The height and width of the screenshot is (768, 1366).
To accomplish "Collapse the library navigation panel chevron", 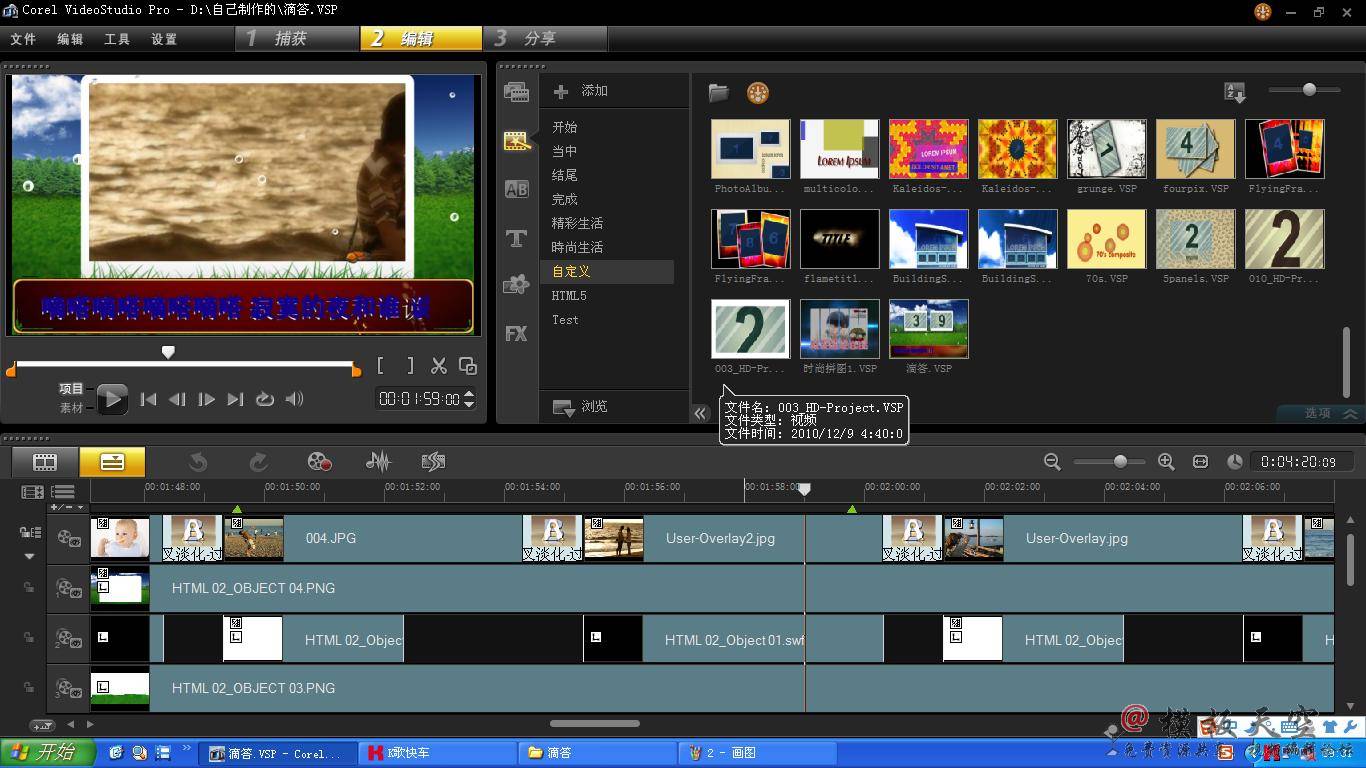I will click(x=700, y=413).
